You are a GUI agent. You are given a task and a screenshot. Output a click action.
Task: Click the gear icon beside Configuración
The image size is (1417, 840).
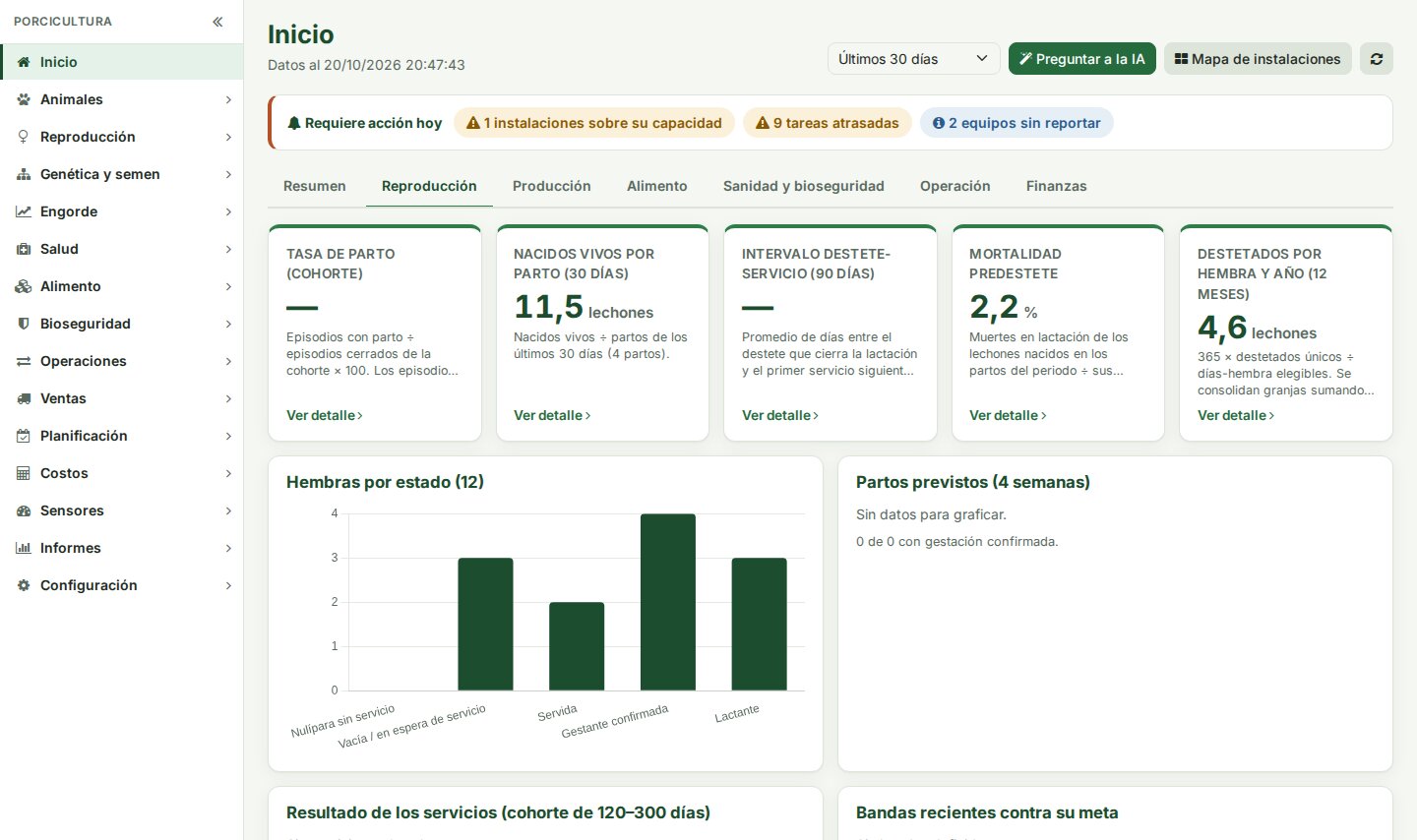point(24,585)
